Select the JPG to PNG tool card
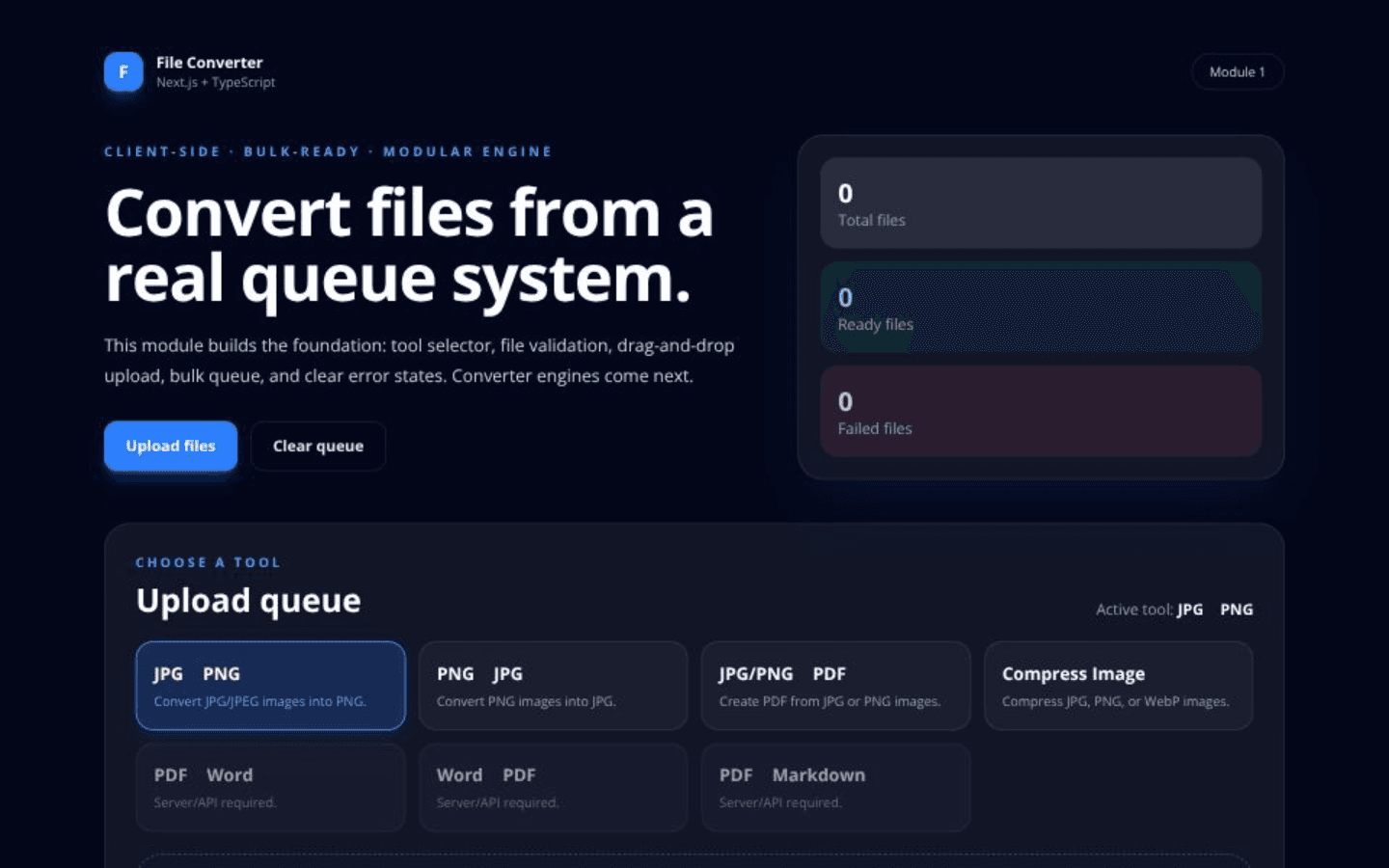 point(271,686)
